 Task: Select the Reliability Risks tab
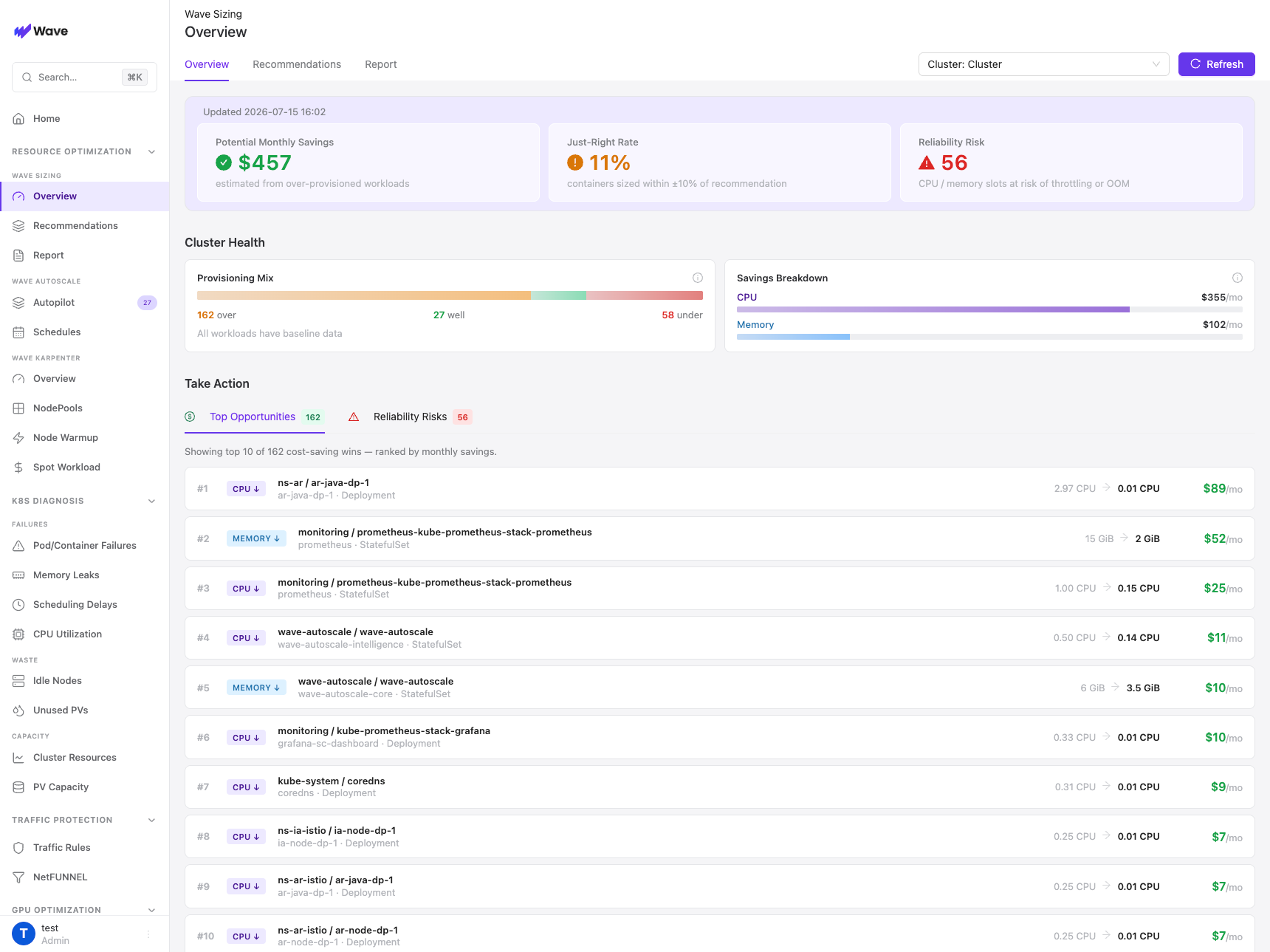click(x=410, y=417)
